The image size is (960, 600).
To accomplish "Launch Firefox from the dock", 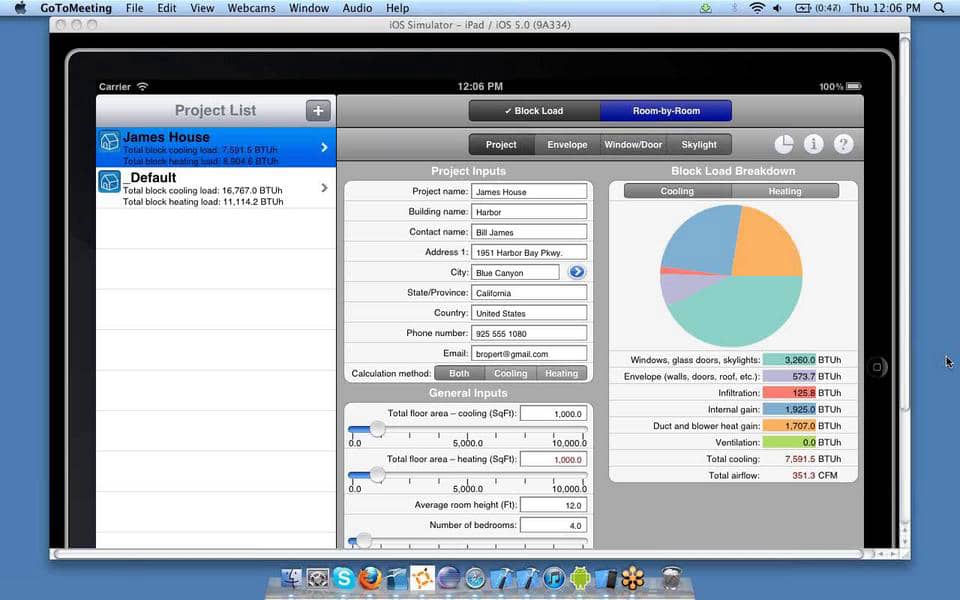I will pyautogui.click(x=370, y=578).
